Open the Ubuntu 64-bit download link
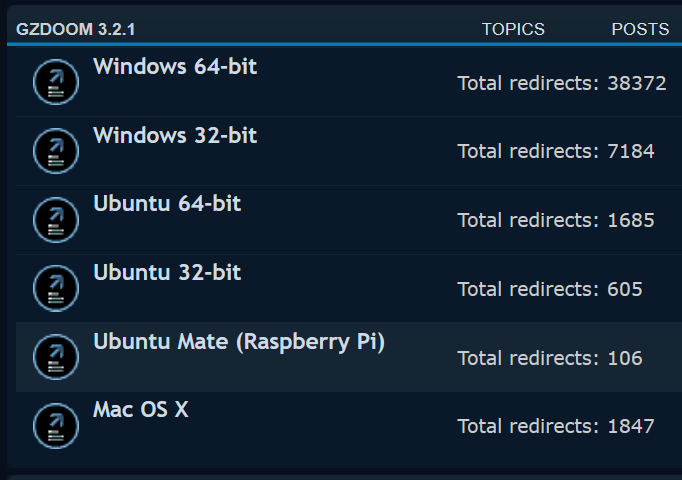 (167, 203)
